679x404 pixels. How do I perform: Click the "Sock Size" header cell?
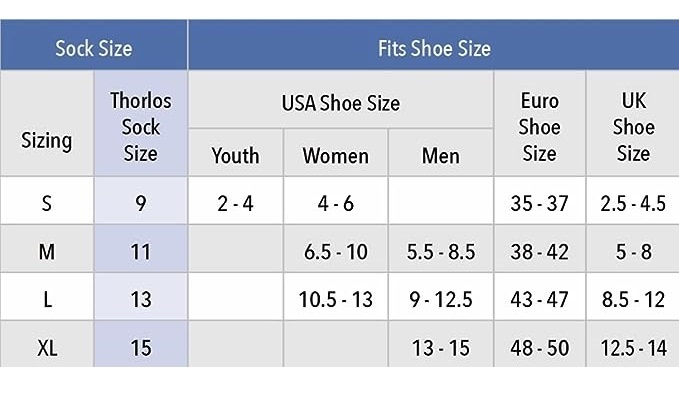93,47
